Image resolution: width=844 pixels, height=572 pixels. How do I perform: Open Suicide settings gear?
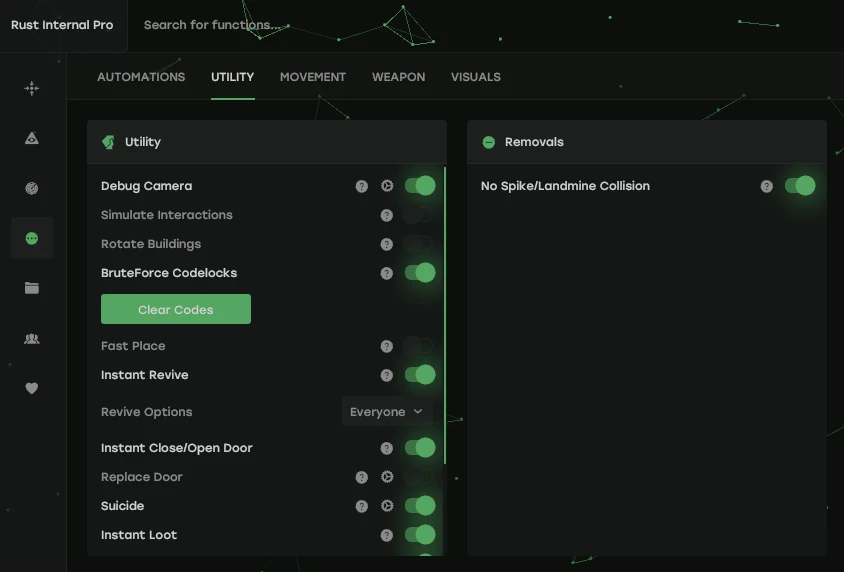click(387, 506)
